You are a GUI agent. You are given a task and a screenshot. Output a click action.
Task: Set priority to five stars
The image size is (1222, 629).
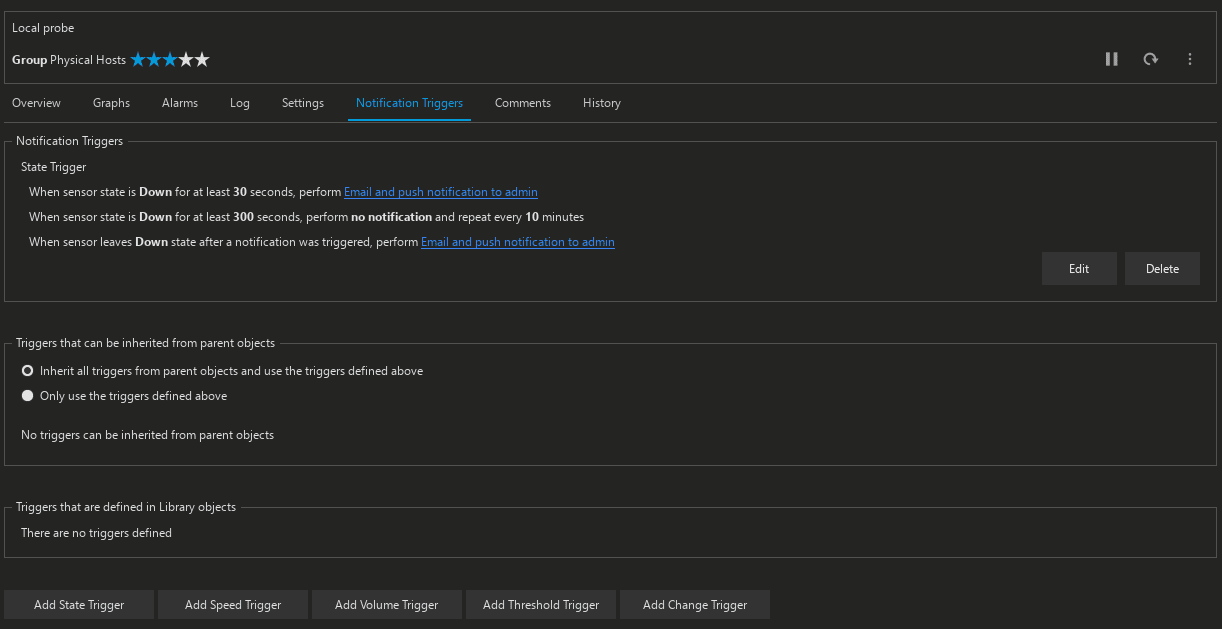(x=202, y=60)
